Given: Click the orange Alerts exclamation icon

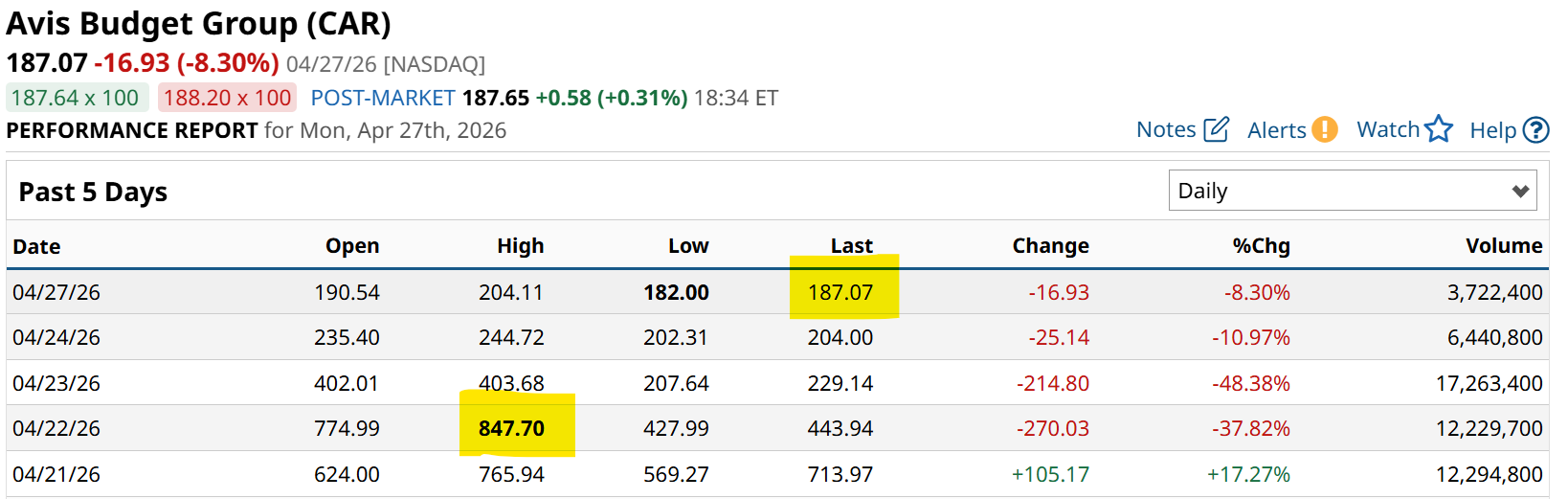Looking at the screenshot, I should tap(1325, 129).
